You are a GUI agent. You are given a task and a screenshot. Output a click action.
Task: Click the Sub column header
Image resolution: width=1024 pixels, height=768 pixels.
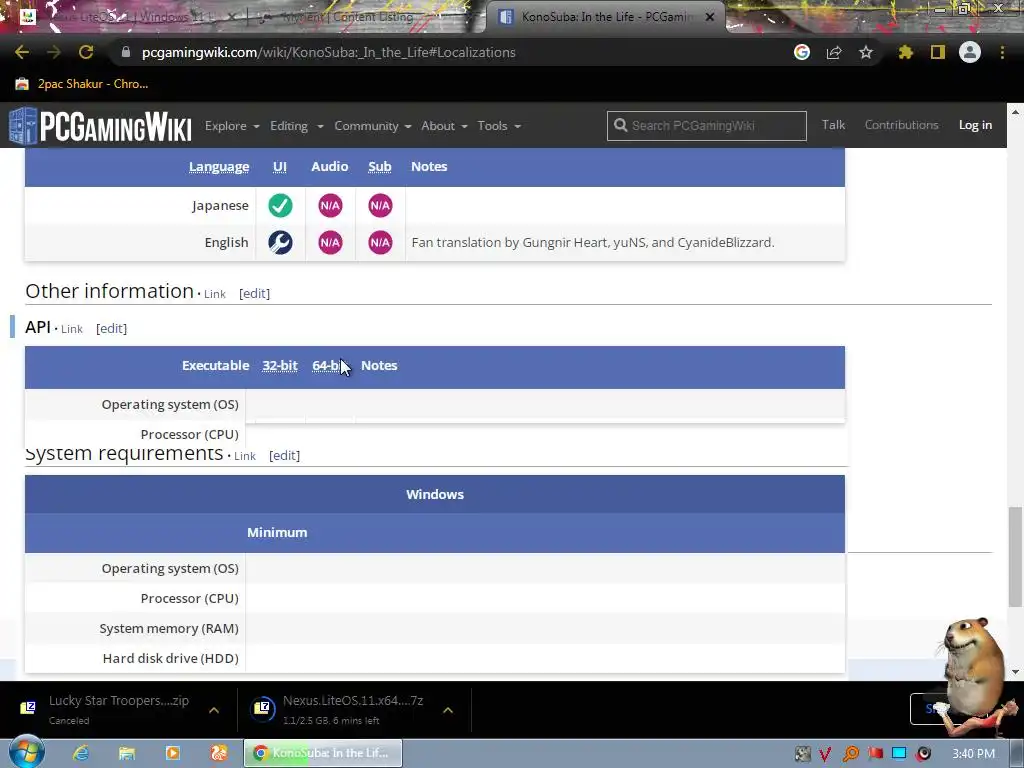coord(379,167)
